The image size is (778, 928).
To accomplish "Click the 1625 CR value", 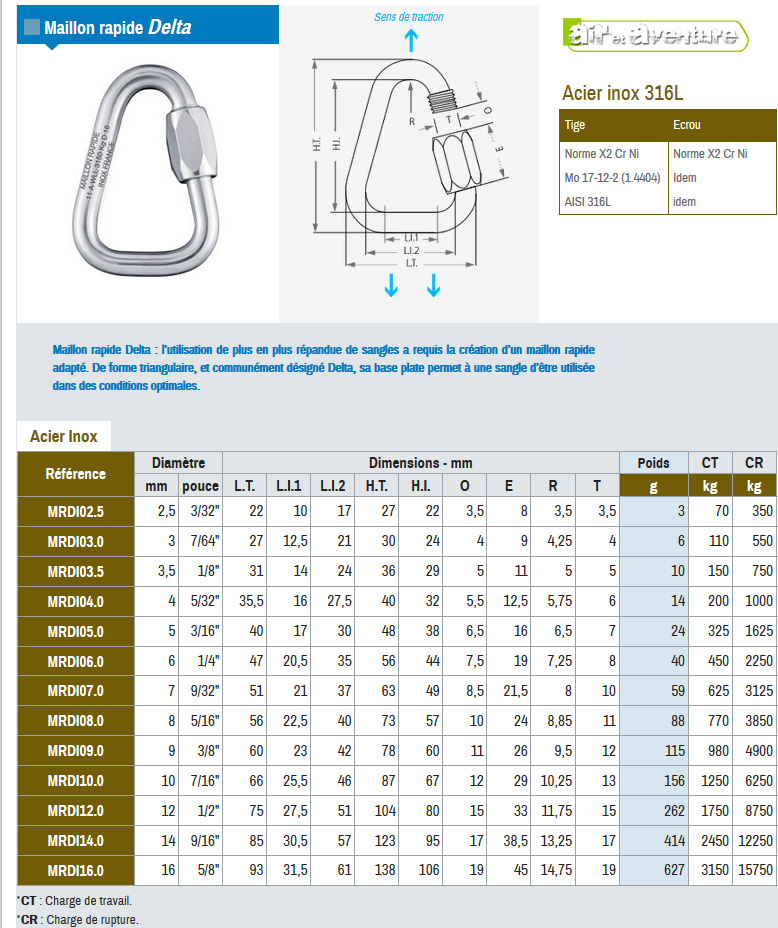I will (x=759, y=631).
